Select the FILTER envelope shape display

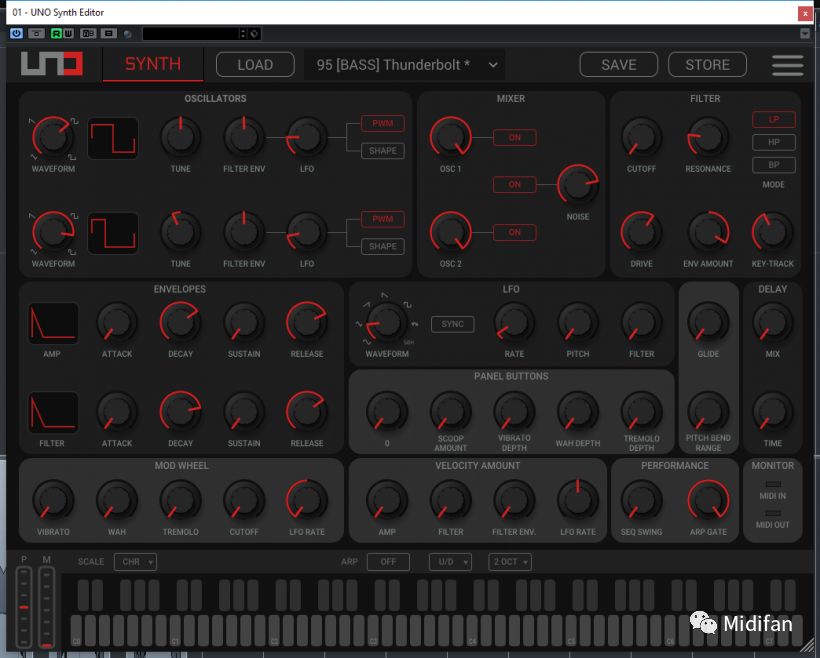pyautogui.click(x=52, y=412)
